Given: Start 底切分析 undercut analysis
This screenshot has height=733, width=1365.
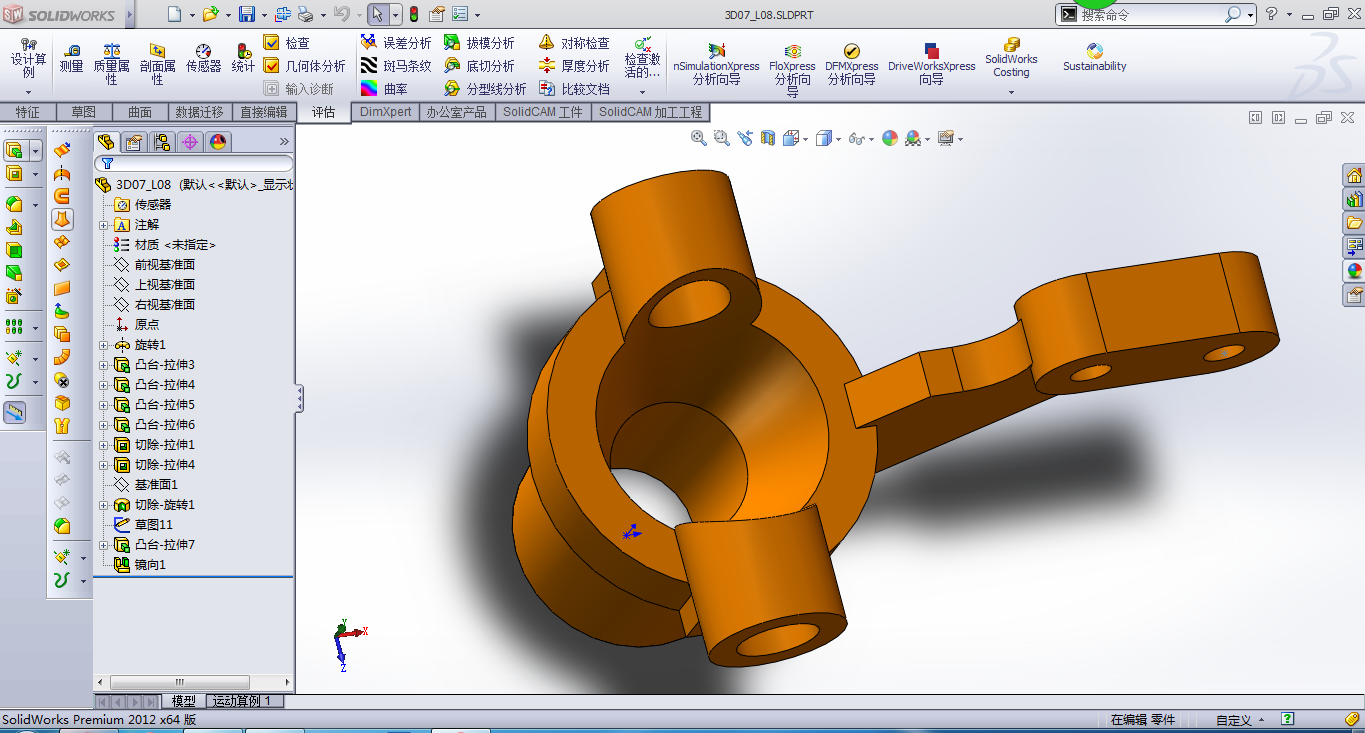Looking at the screenshot, I should pyautogui.click(x=479, y=66).
